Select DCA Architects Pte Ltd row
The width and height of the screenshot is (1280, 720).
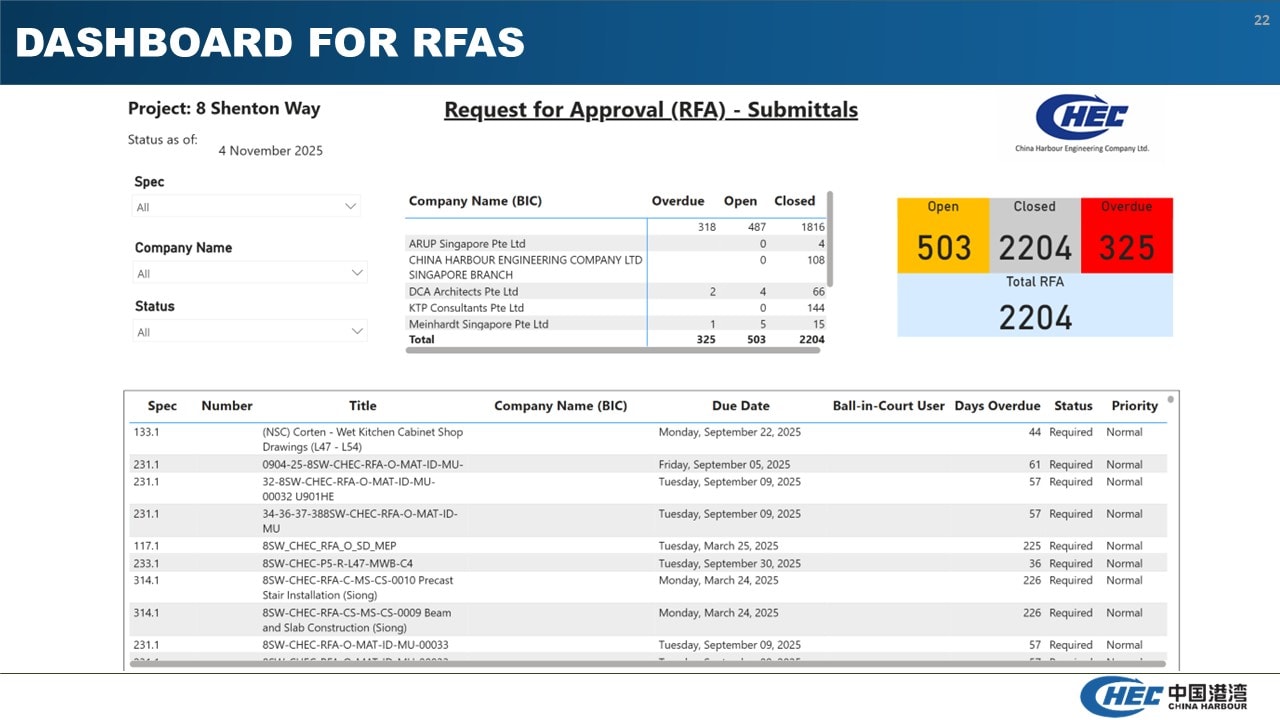pos(616,291)
